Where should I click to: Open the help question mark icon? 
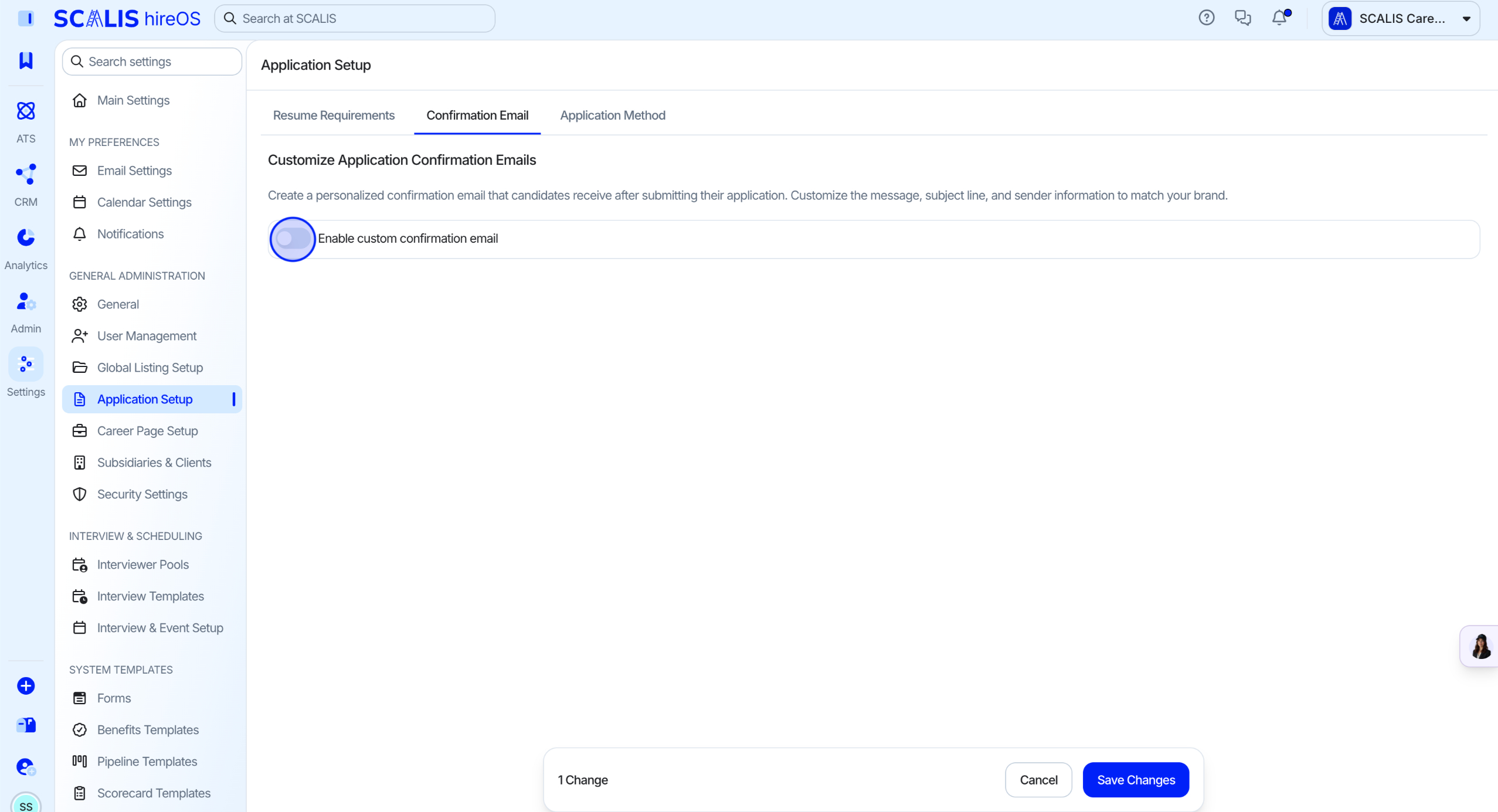coord(1206,18)
